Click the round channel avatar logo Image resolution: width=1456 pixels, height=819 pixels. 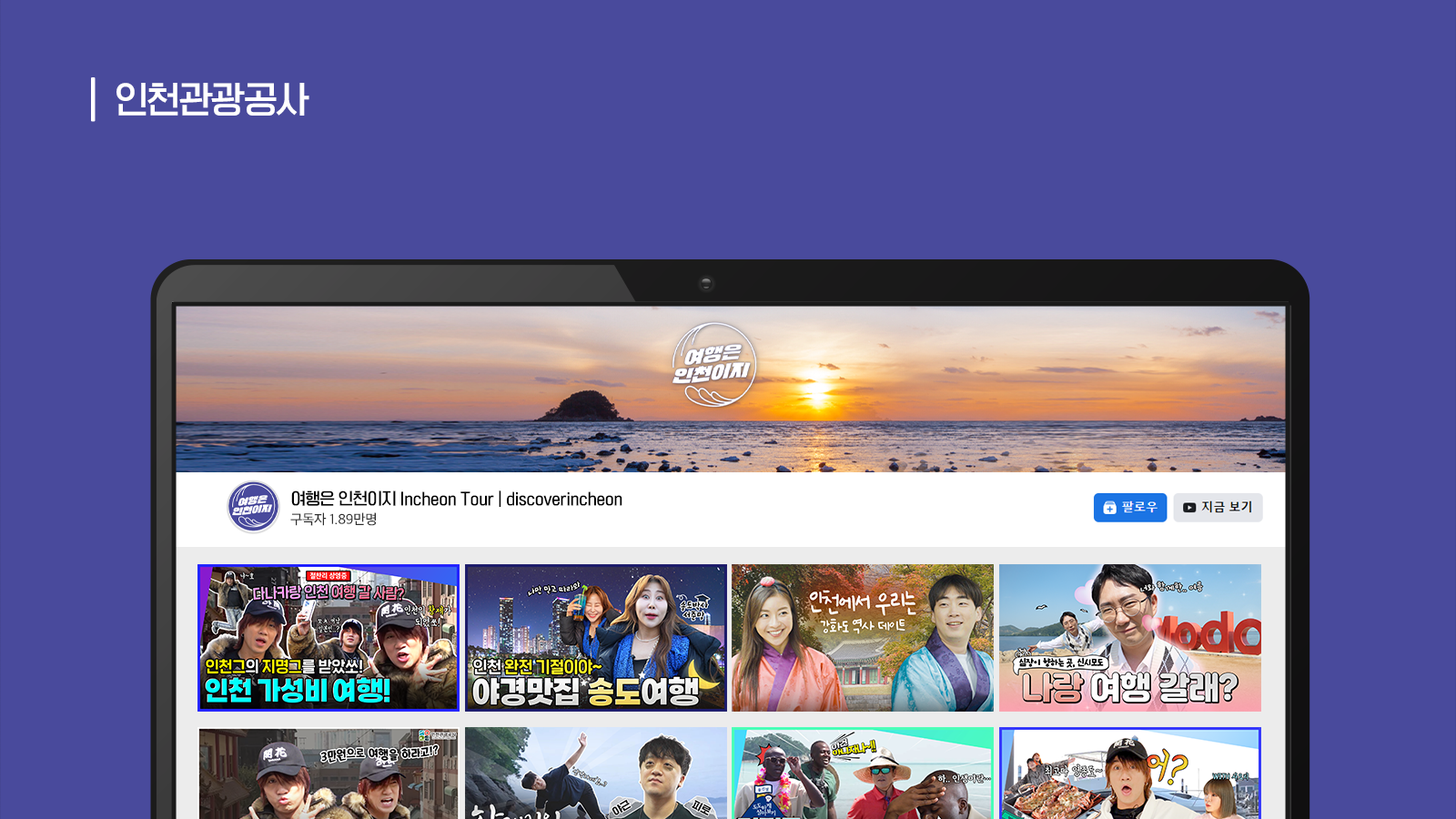click(x=253, y=507)
